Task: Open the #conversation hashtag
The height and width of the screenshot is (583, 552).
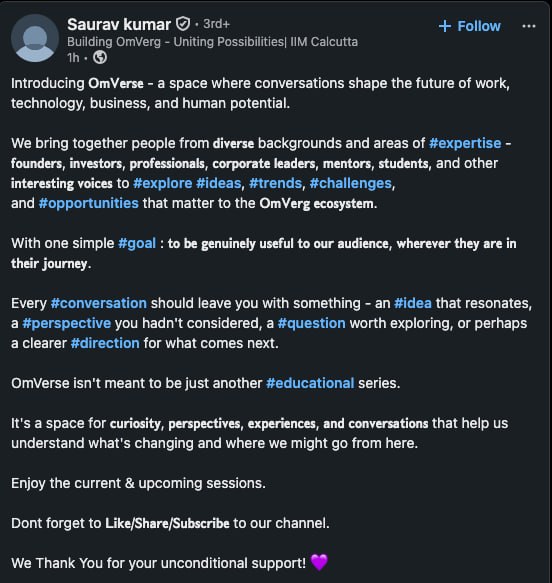Action: point(99,303)
